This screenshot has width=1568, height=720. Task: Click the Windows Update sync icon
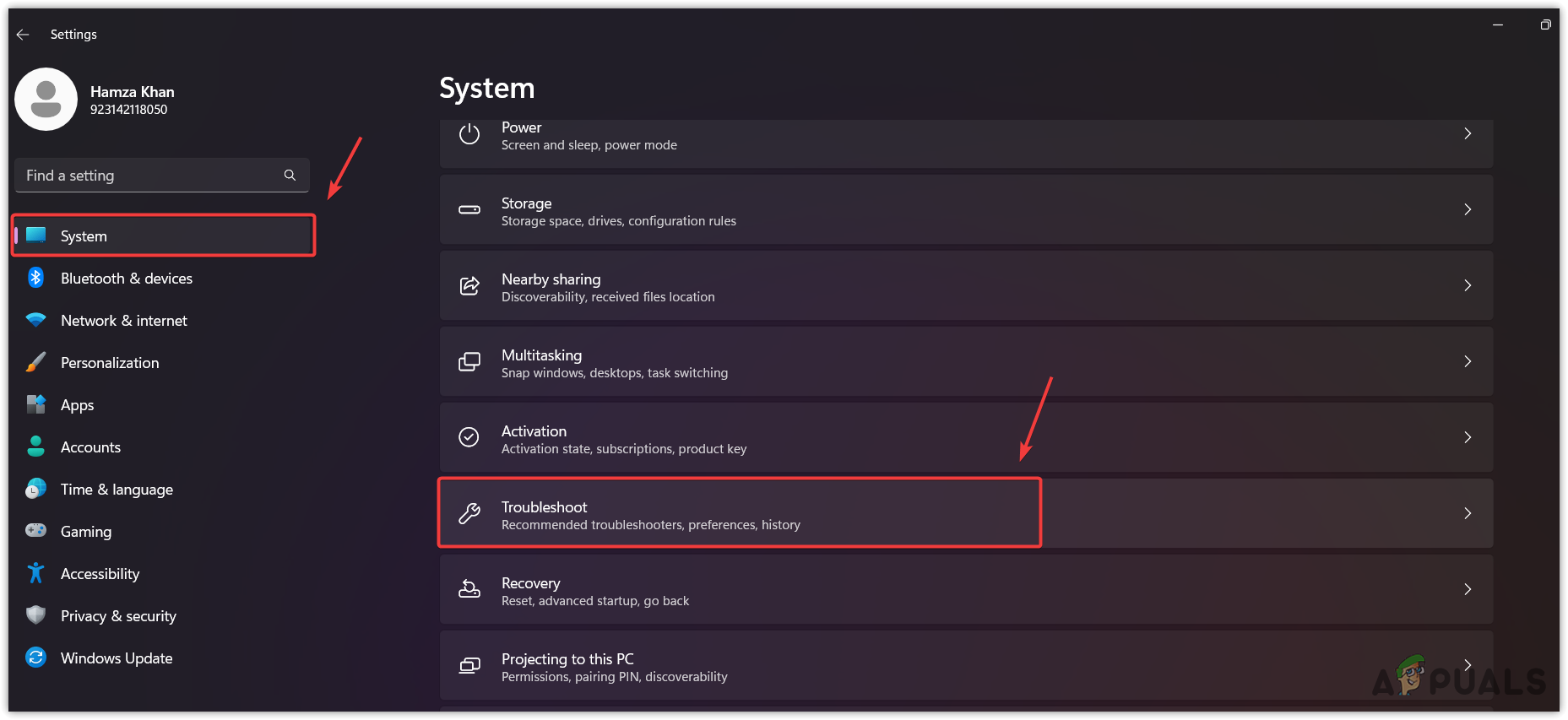click(x=35, y=658)
